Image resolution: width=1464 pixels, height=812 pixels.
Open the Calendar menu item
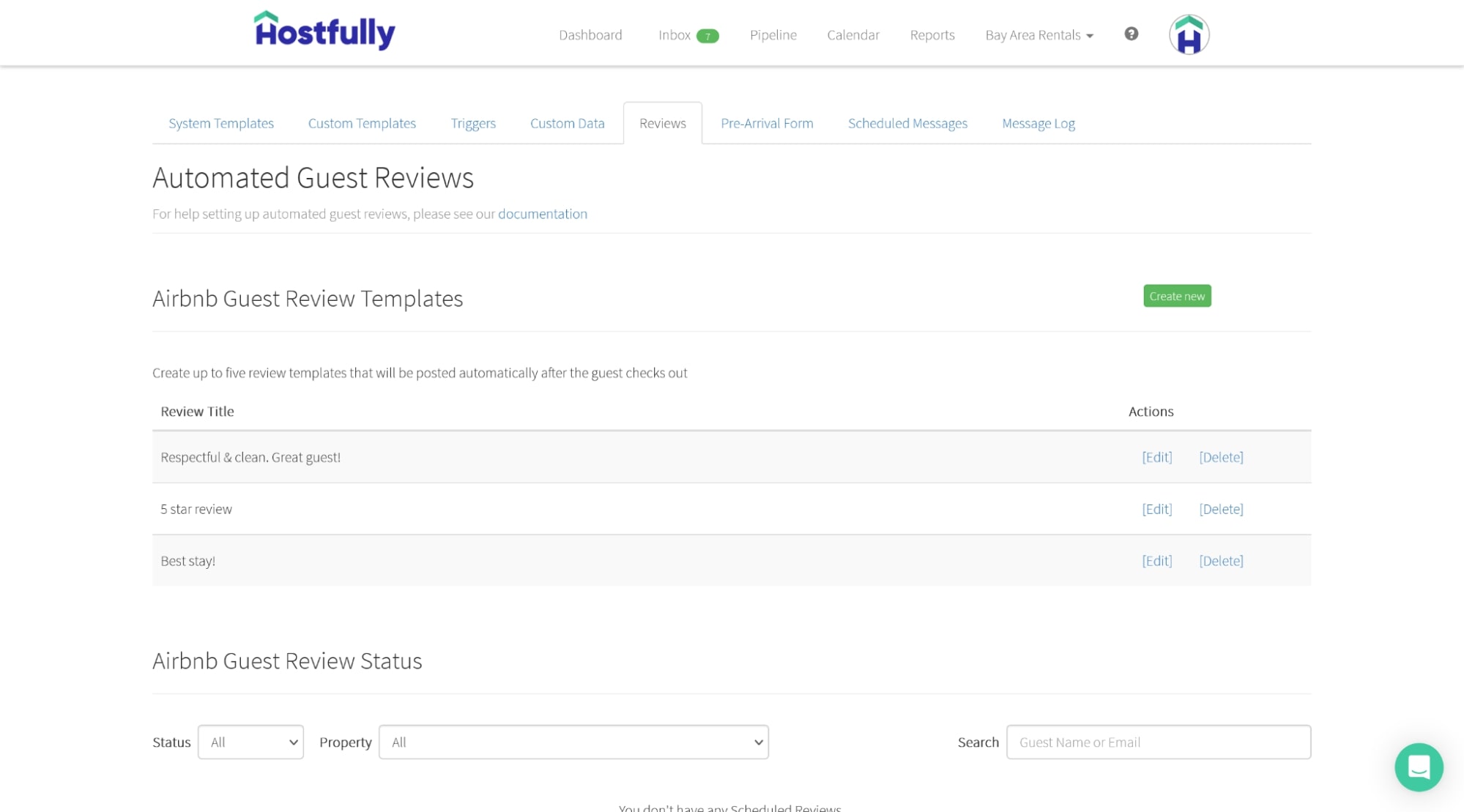tap(852, 34)
